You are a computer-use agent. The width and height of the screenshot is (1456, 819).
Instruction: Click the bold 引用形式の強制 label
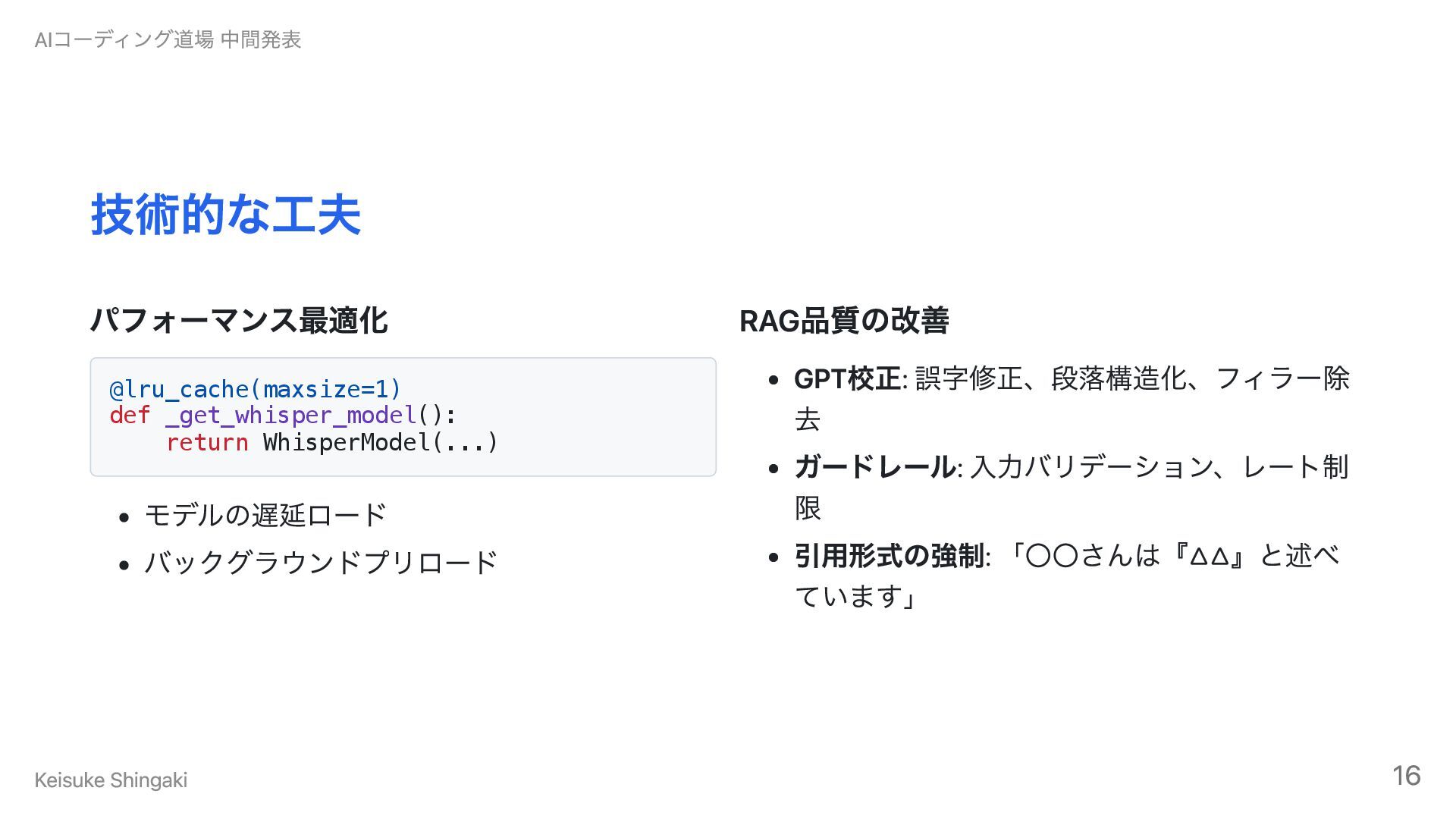[889, 555]
